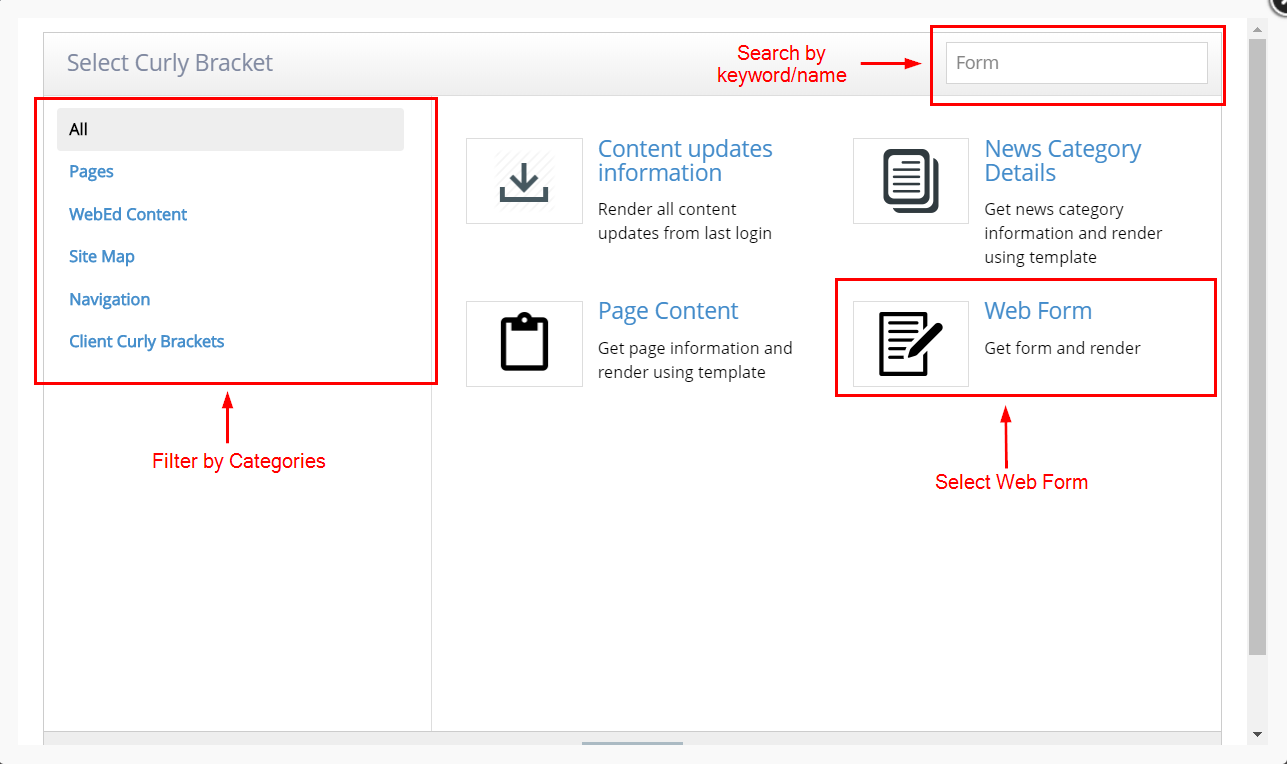Image resolution: width=1287 pixels, height=764 pixels.
Task: Select the Site Map category
Action: pyautogui.click(x=101, y=256)
